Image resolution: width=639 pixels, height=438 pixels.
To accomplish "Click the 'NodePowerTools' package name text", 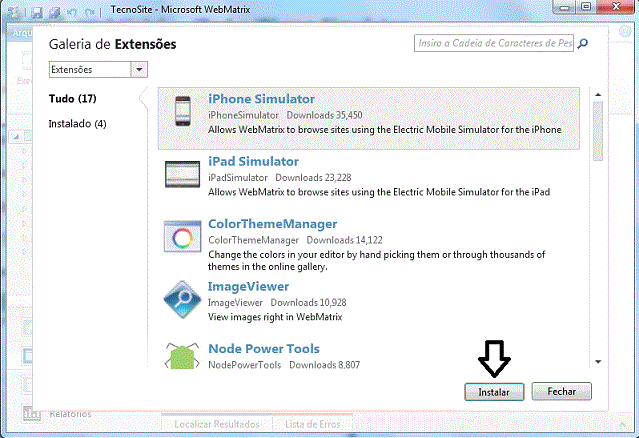I will pyautogui.click(x=245, y=365).
